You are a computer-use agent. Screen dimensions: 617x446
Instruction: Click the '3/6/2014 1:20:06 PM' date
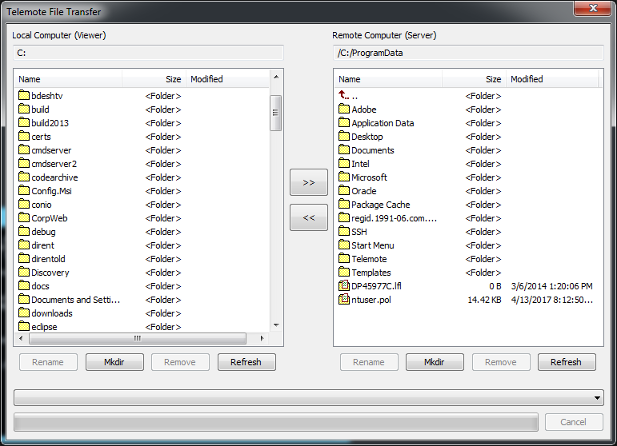tap(552, 286)
